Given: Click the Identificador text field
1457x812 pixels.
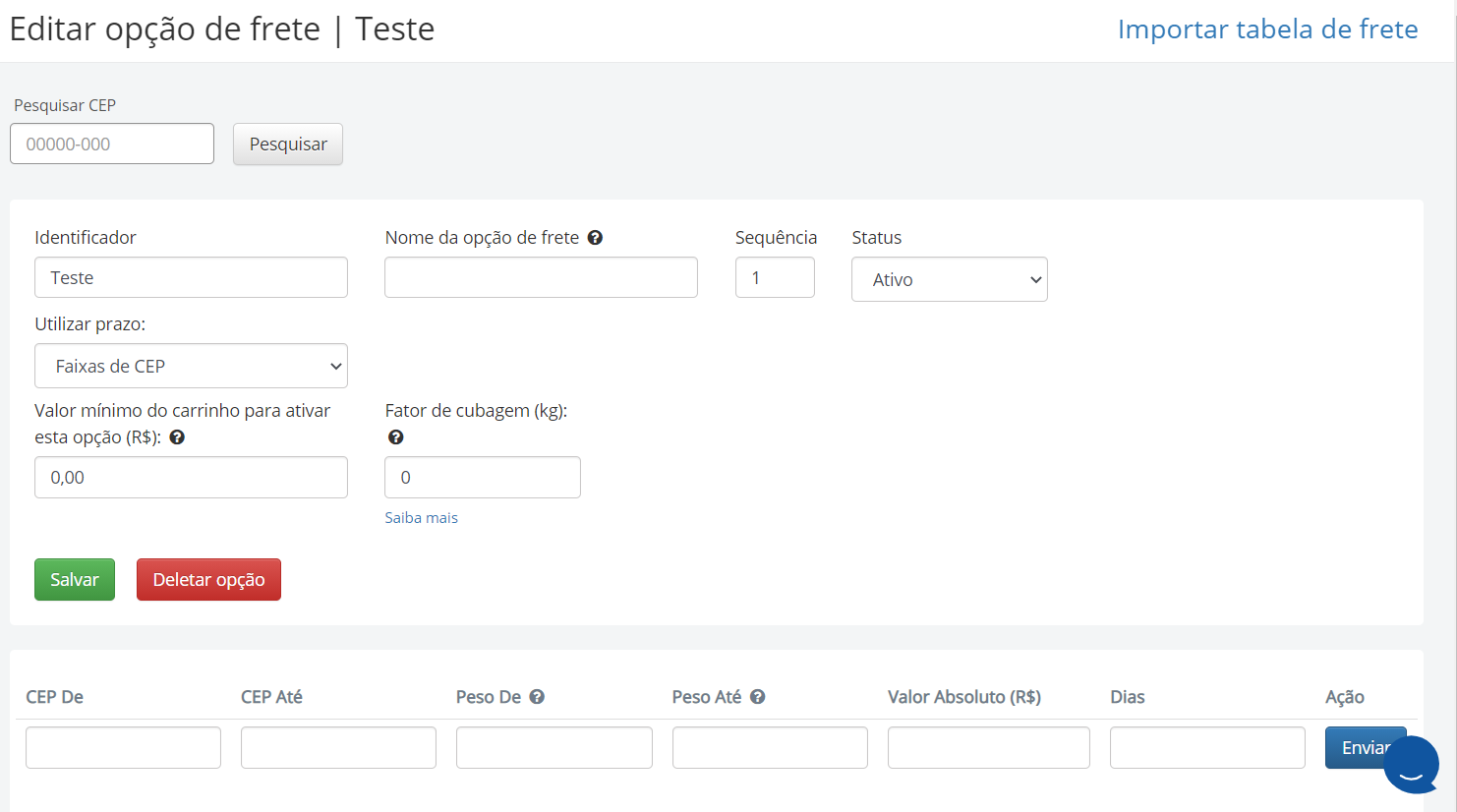Looking at the screenshot, I should [x=191, y=278].
